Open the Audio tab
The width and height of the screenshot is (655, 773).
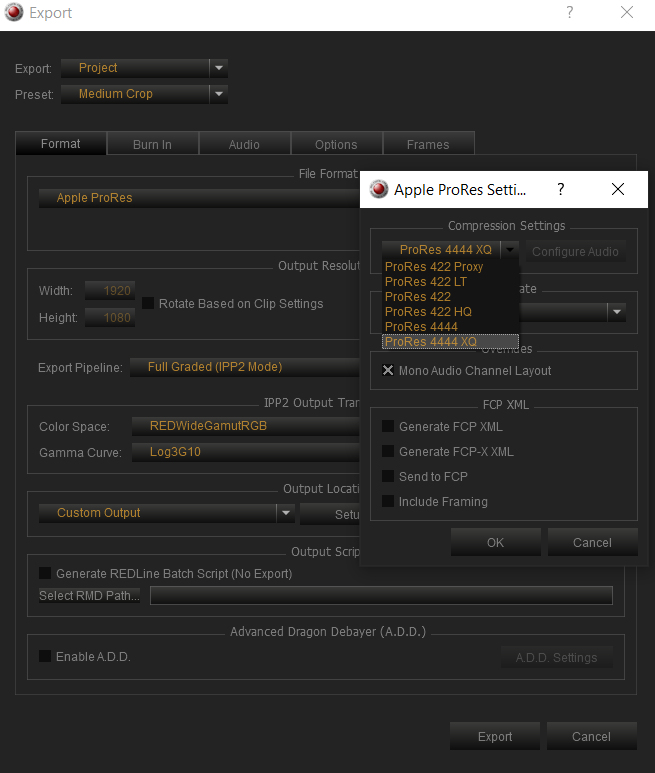[x=244, y=144]
